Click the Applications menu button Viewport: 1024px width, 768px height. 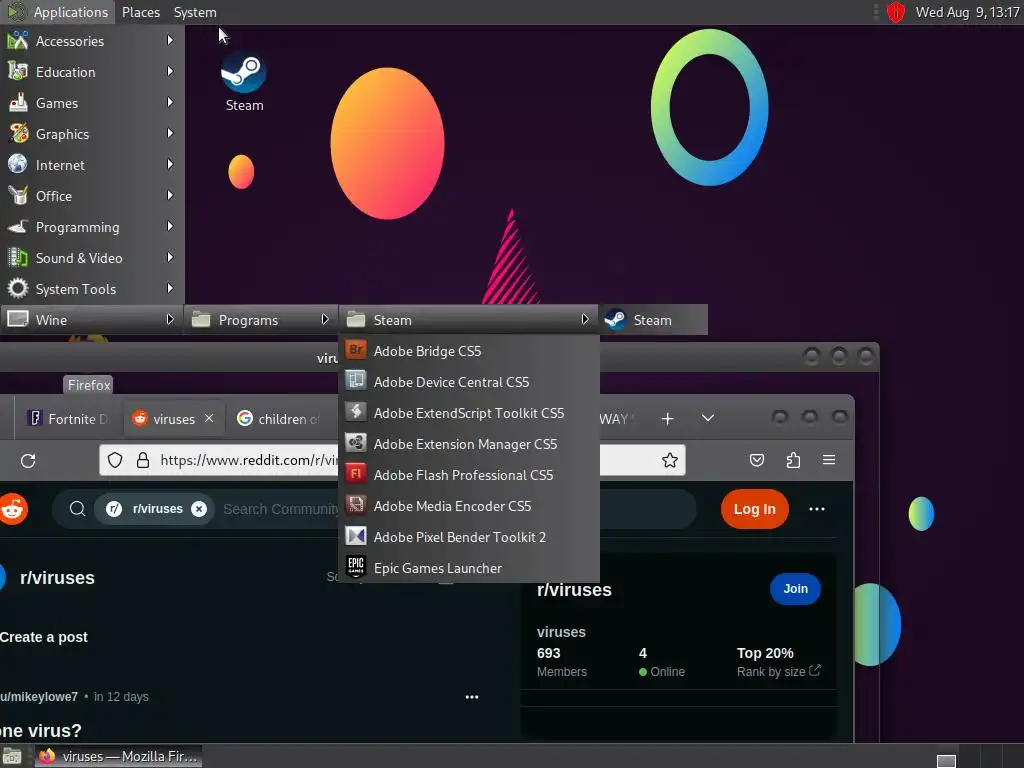(57, 12)
